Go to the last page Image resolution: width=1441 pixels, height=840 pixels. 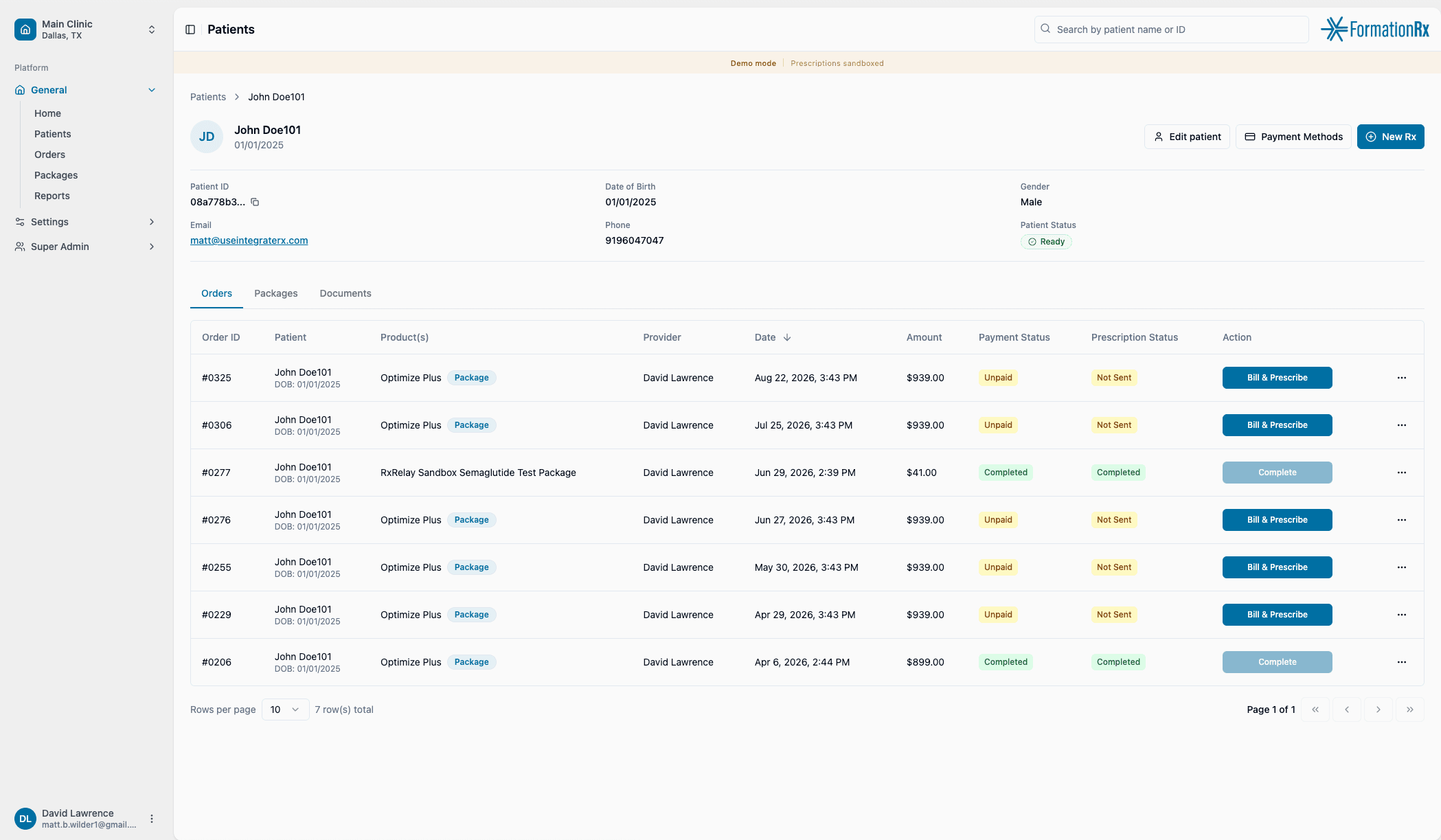[1409, 710]
